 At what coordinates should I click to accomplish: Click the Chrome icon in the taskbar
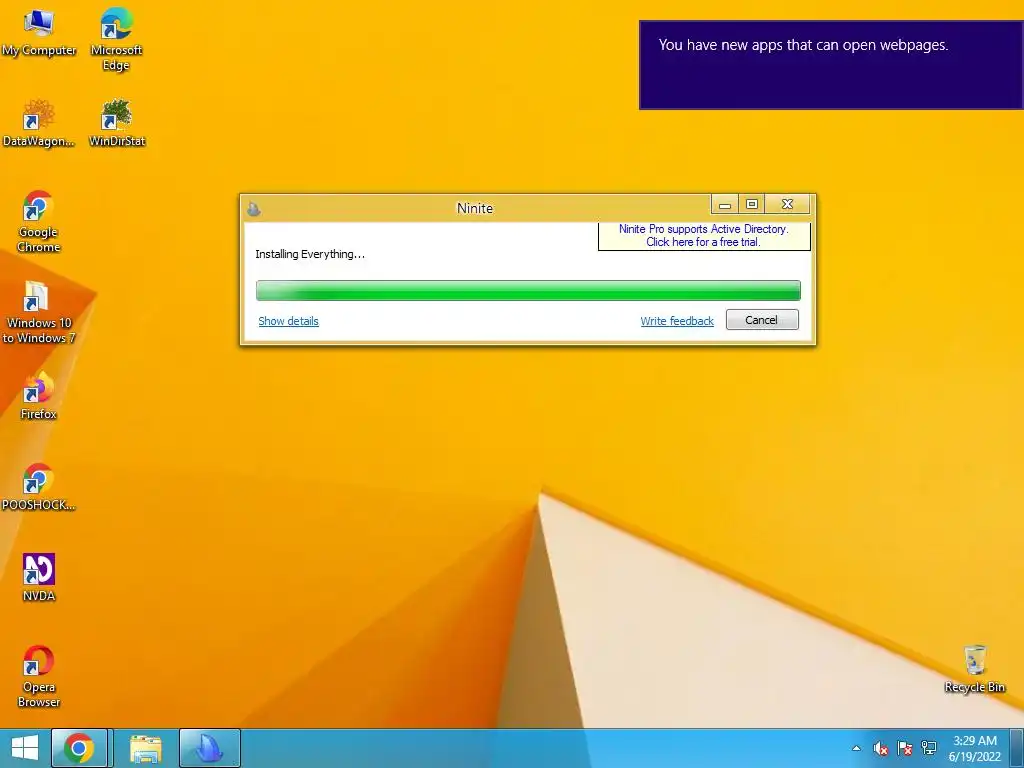(79, 748)
